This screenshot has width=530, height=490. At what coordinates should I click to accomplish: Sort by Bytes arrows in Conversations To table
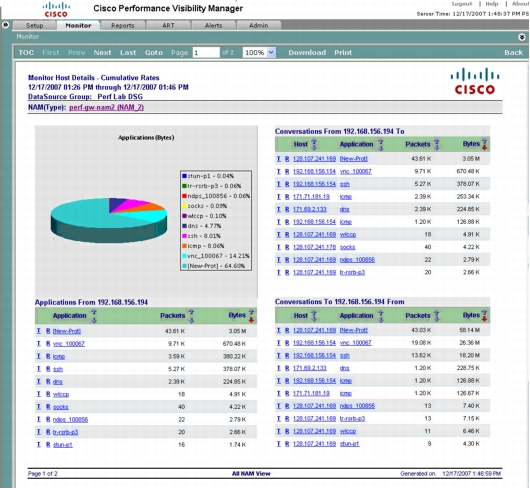pos(484,316)
